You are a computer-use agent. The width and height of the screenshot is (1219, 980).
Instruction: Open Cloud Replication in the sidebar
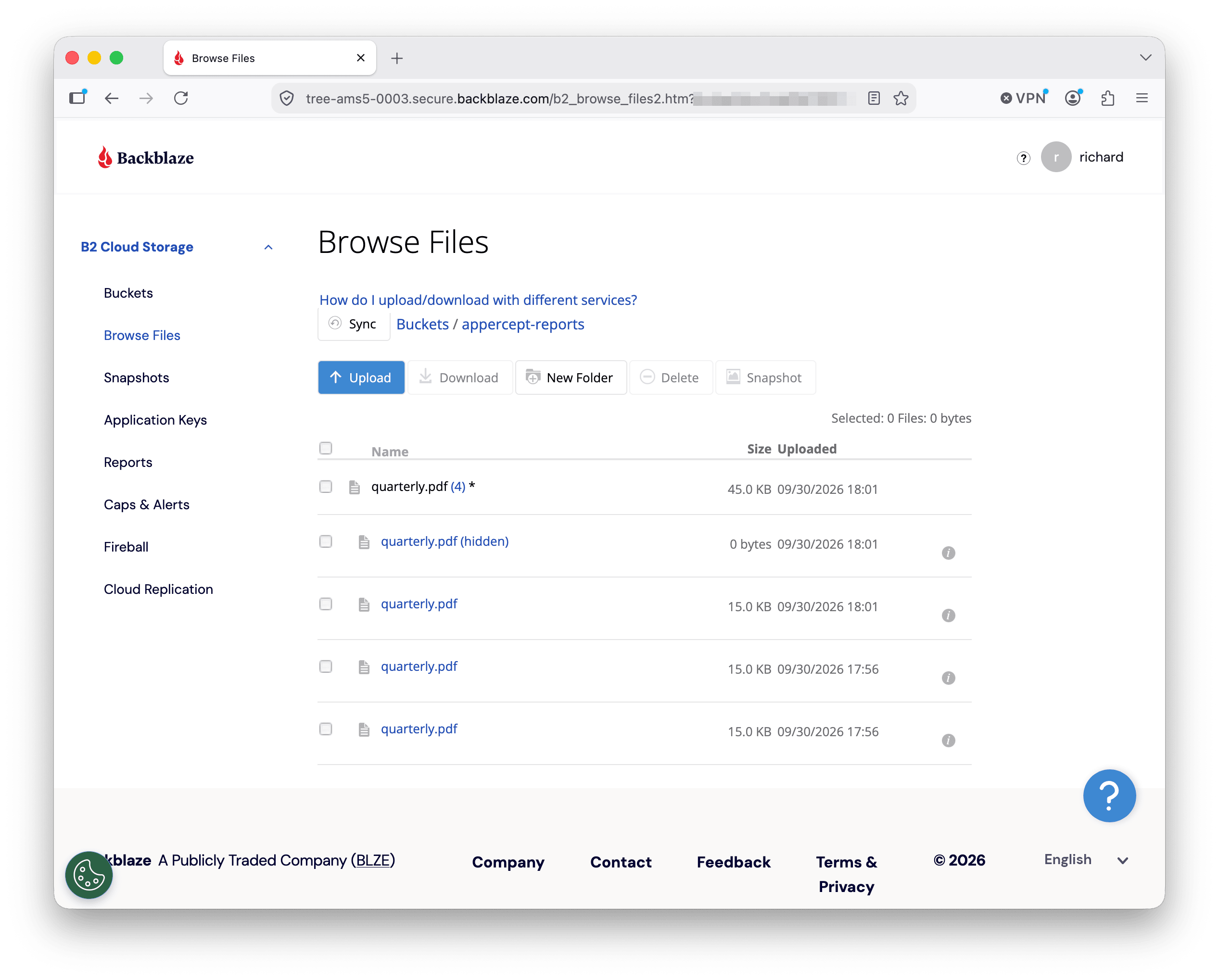point(158,590)
